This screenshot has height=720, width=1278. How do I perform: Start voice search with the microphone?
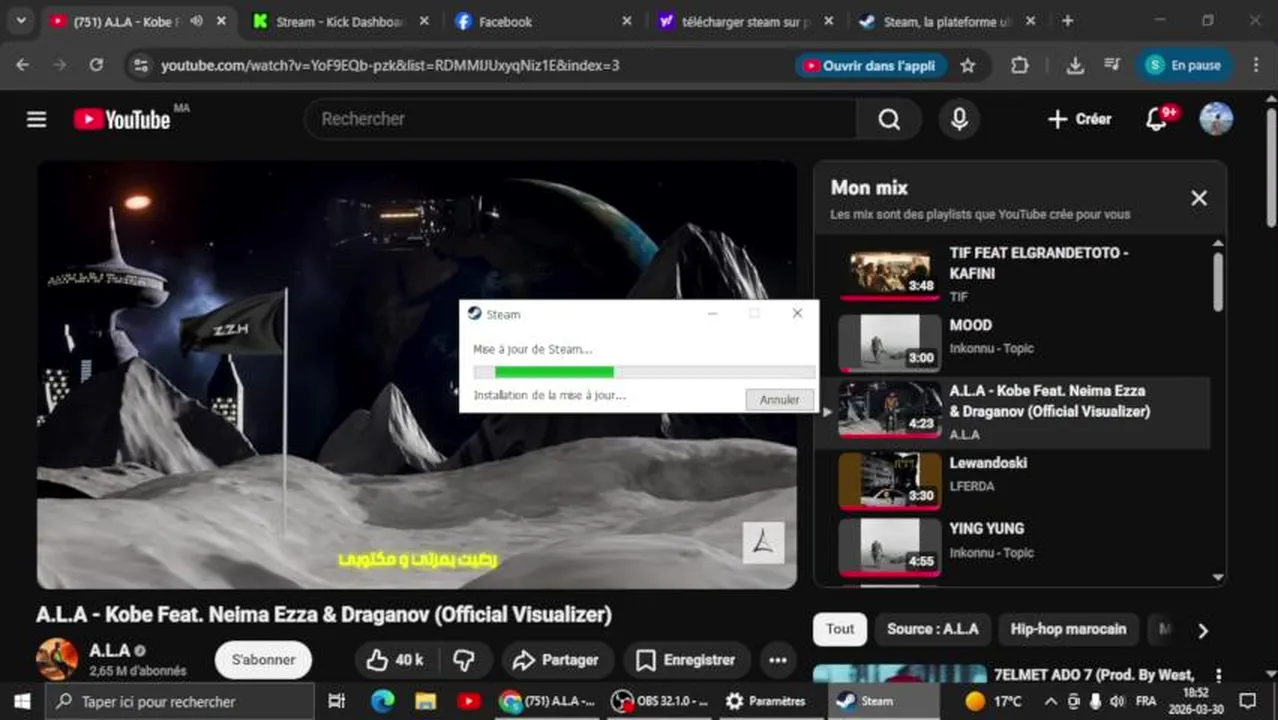(959, 119)
